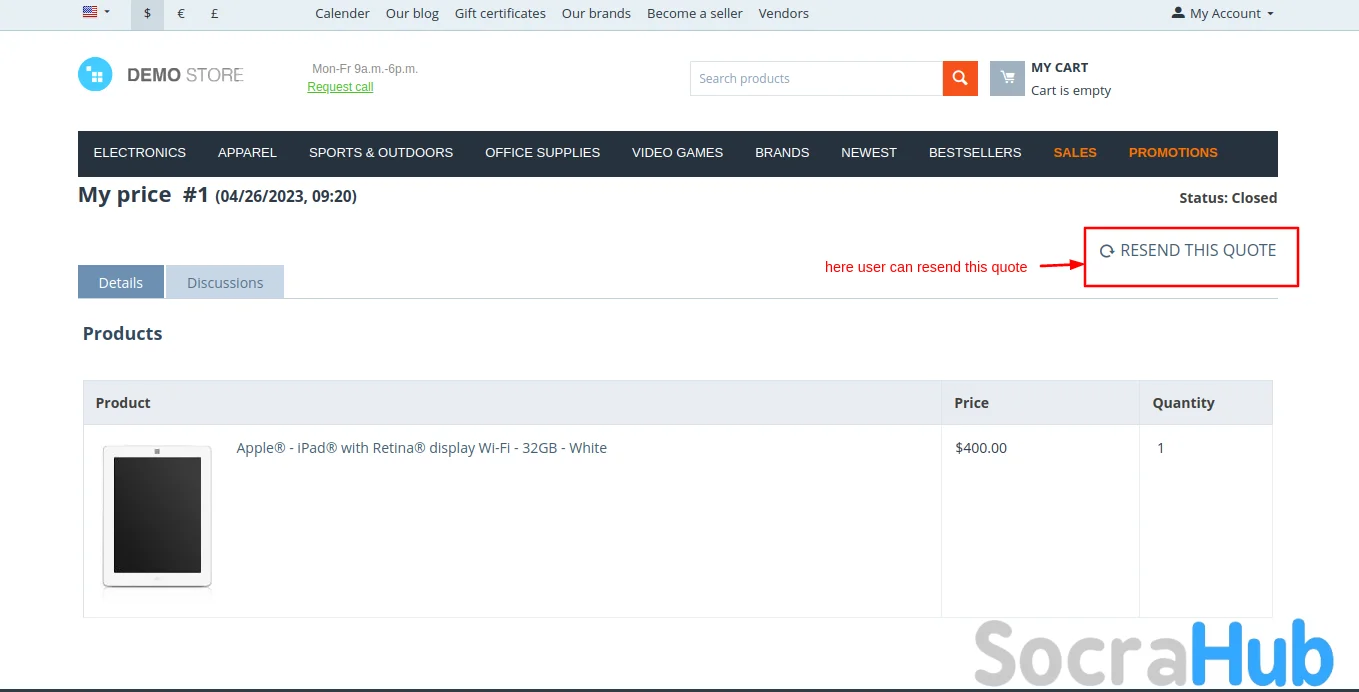Open the Bestsellers menu item
Viewport: 1359px width, 692px height.
(x=975, y=153)
